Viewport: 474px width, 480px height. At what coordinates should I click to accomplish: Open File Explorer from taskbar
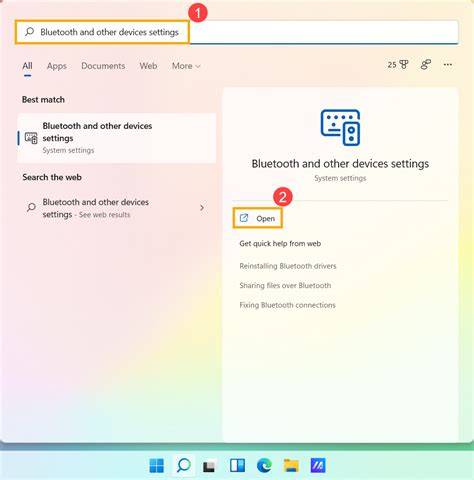291,465
